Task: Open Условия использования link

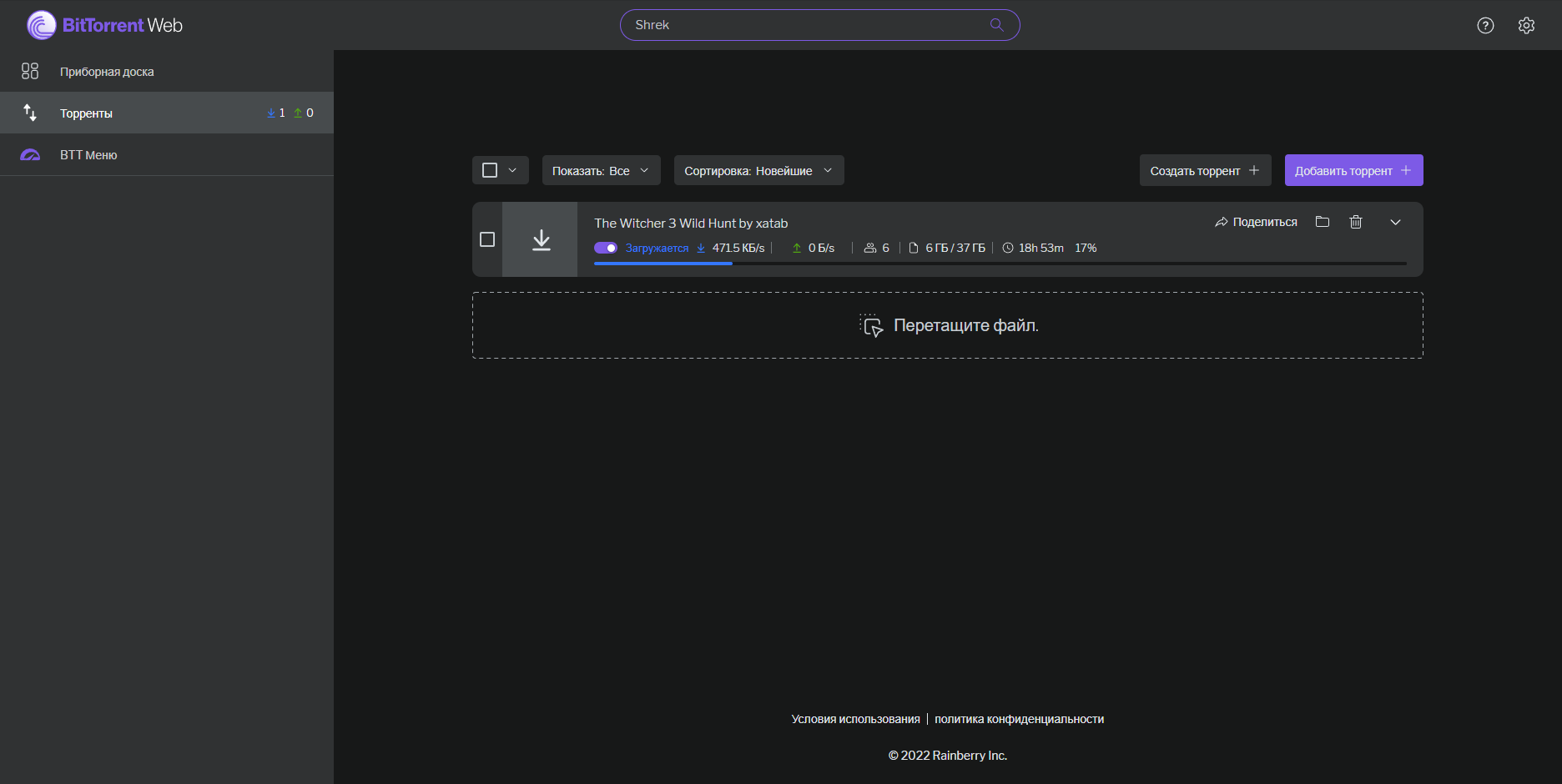Action: click(856, 719)
